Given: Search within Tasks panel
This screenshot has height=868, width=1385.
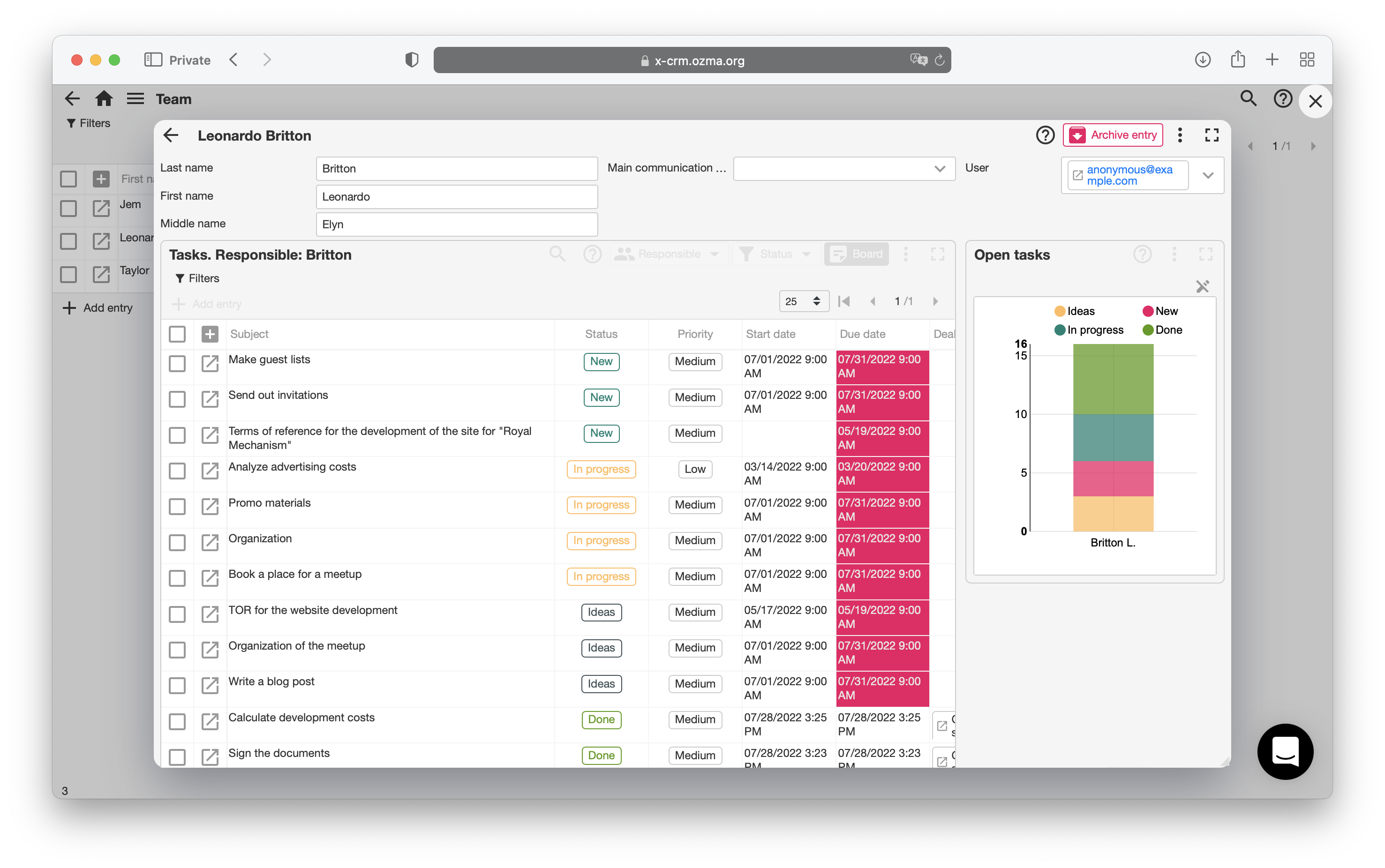Looking at the screenshot, I should click(557, 254).
